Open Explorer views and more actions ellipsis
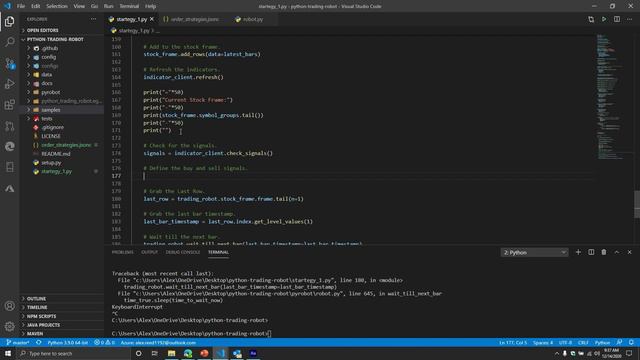The image size is (640, 360). 93,19
